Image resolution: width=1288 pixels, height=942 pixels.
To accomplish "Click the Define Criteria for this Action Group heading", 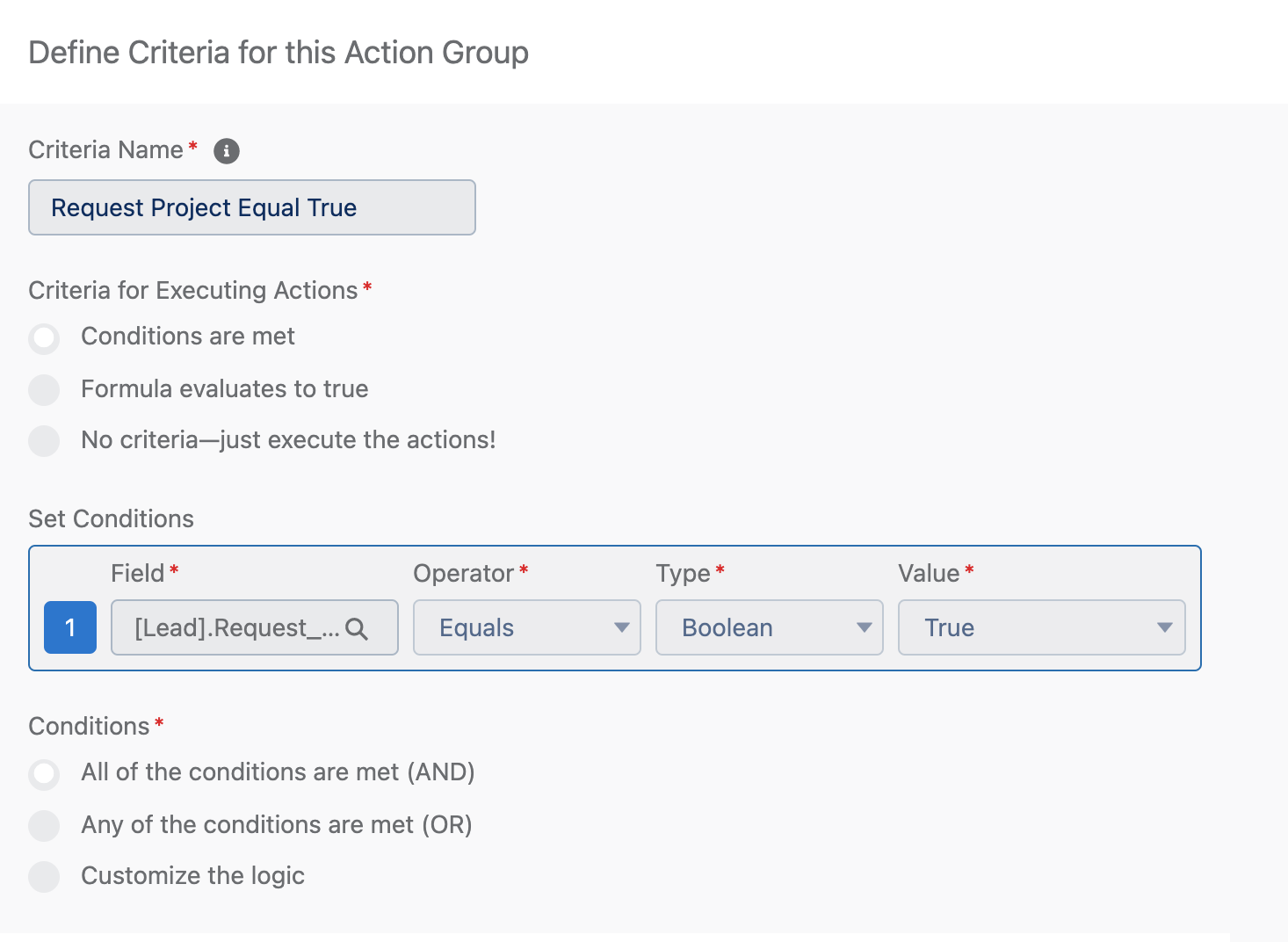I will (x=279, y=52).
